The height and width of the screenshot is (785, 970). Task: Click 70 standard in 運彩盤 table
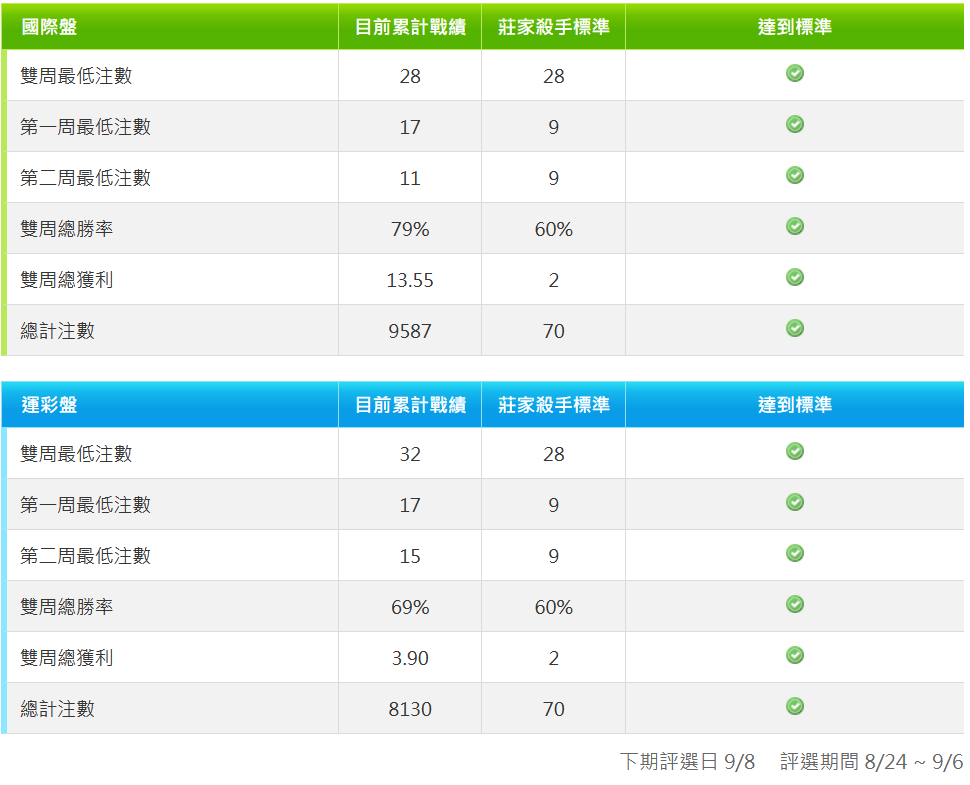[x=554, y=710]
